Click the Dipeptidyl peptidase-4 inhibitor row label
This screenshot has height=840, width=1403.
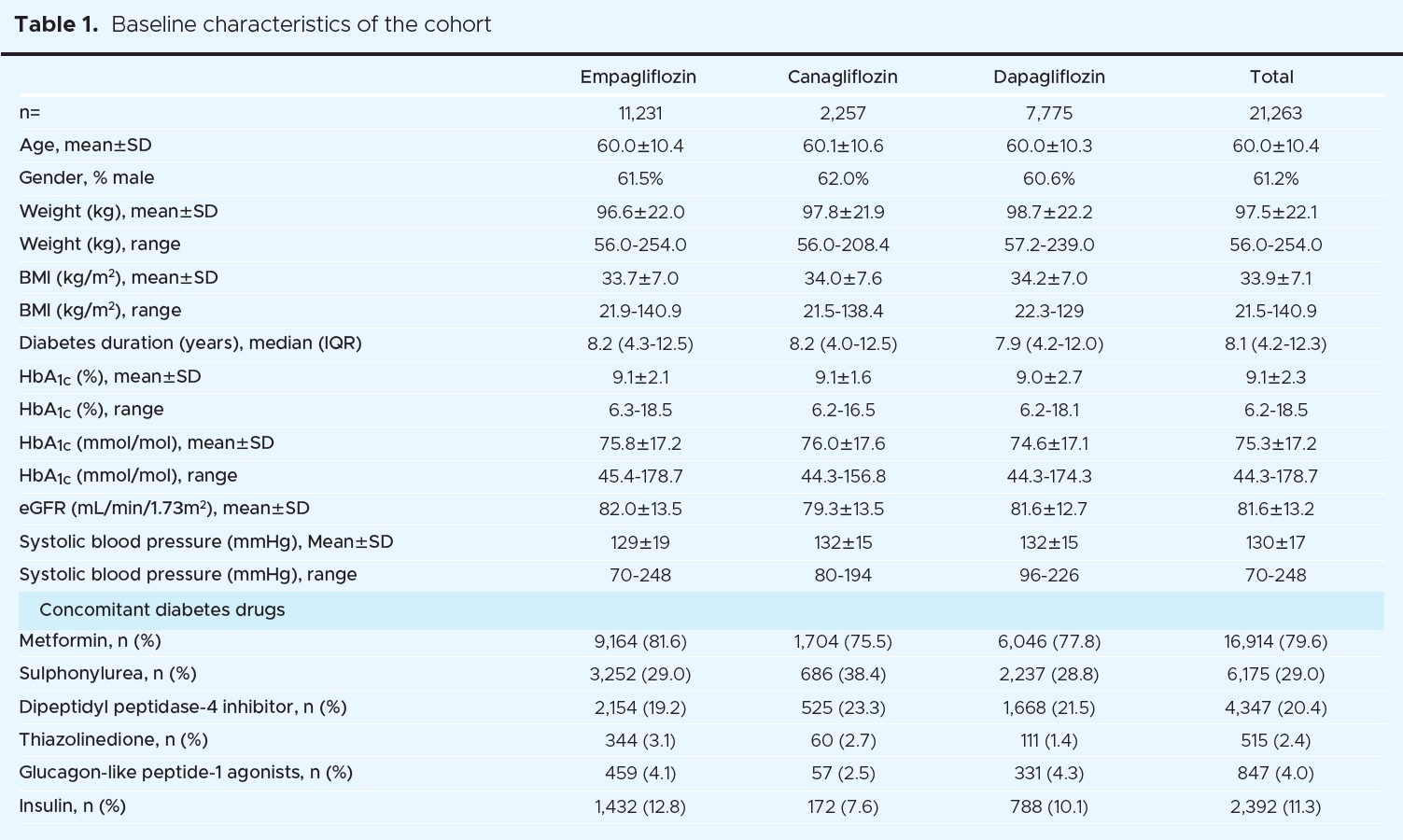pyautogui.click(x=182, y=707)
